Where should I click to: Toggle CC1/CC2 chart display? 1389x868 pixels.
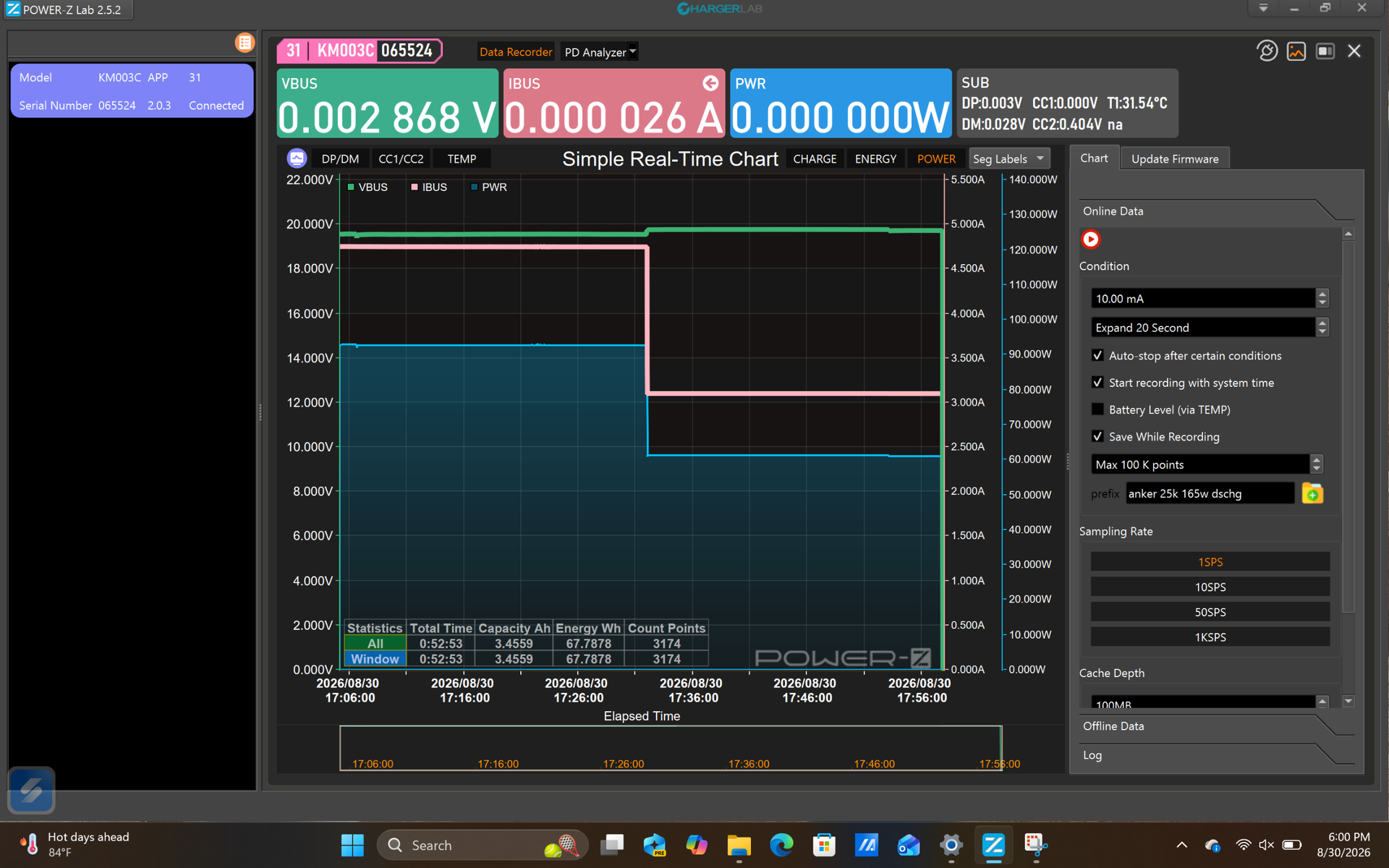[x=401, y=158]
